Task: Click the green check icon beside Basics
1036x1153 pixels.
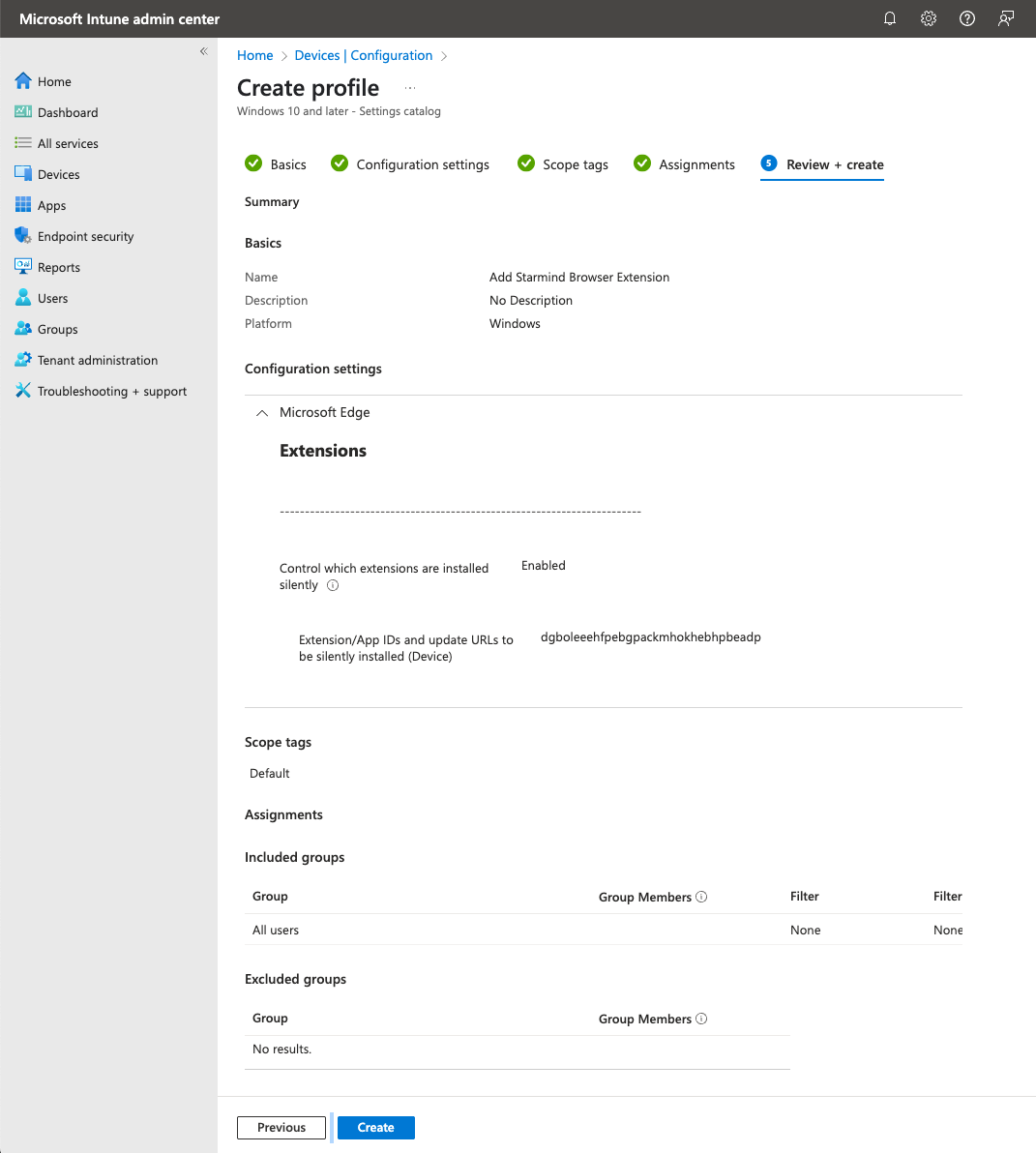Action: point(253,163)
